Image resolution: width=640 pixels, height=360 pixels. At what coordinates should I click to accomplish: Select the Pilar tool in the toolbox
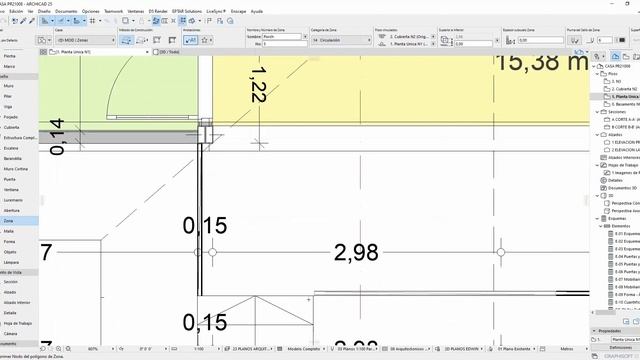[x=8, y=96]
